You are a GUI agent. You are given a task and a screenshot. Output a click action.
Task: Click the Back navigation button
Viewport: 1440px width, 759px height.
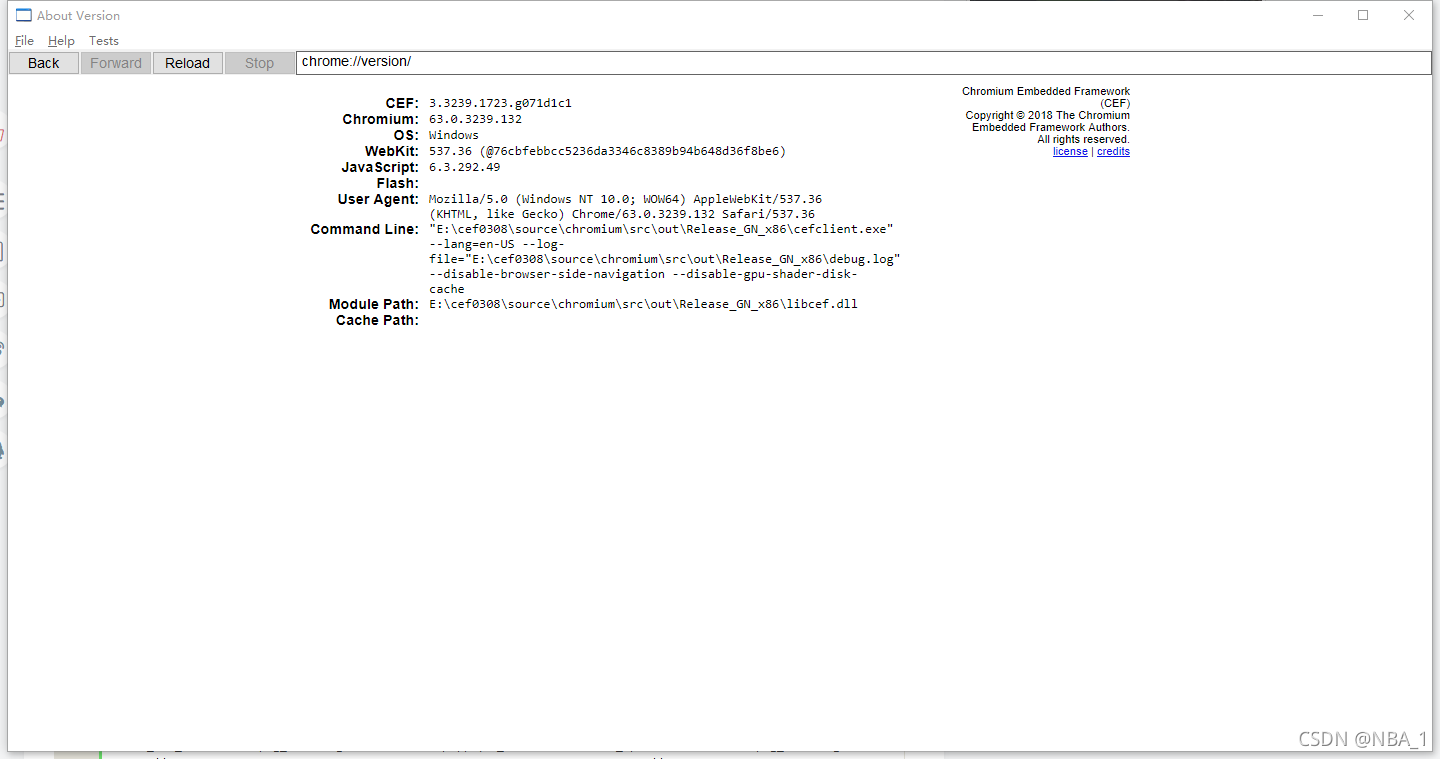(x=44, y=63)
